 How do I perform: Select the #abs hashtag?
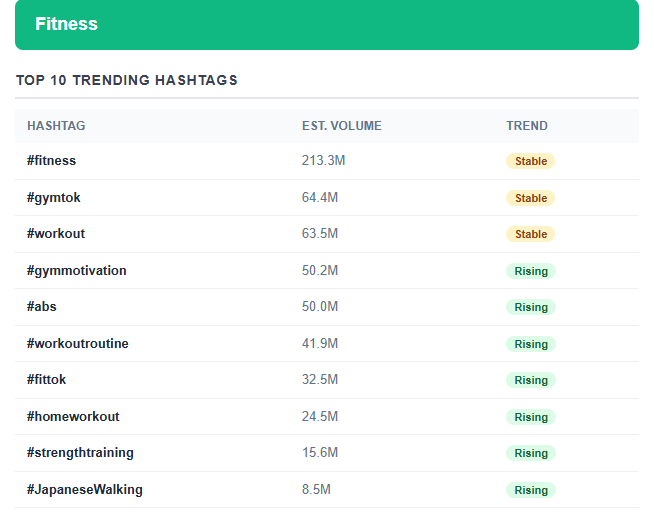pos(42,306)
